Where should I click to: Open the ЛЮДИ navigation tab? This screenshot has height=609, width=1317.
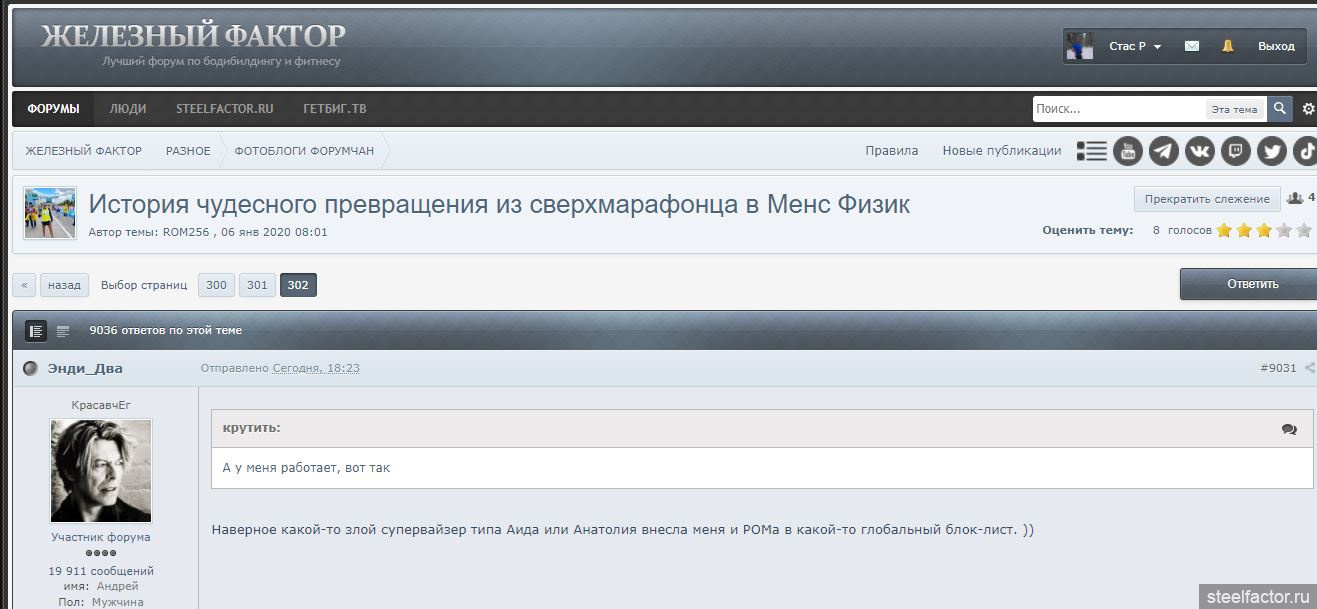click(x=127, y=108)
